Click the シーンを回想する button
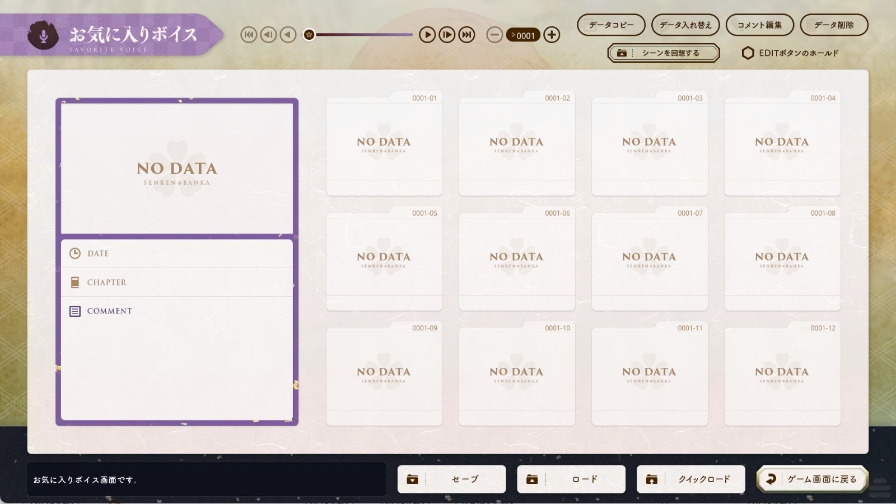 coord(663,53)
